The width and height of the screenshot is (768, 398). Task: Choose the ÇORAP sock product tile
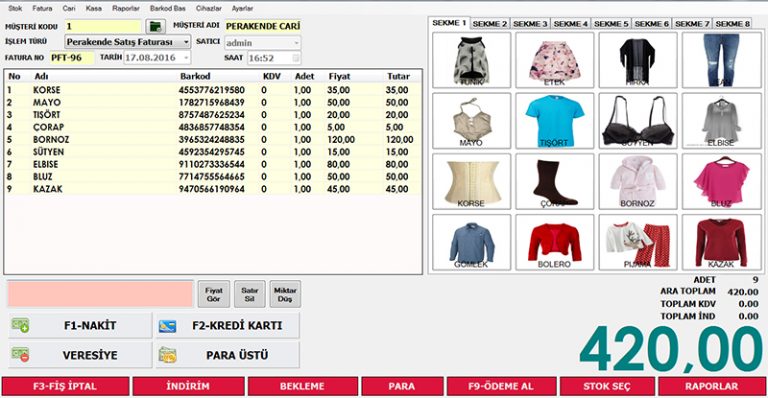(x=554, y=182)
